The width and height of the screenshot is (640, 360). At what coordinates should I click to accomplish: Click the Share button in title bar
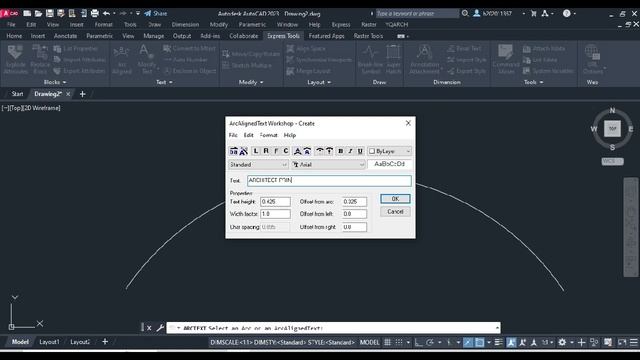pyautogui.click(x=156, y=13)
